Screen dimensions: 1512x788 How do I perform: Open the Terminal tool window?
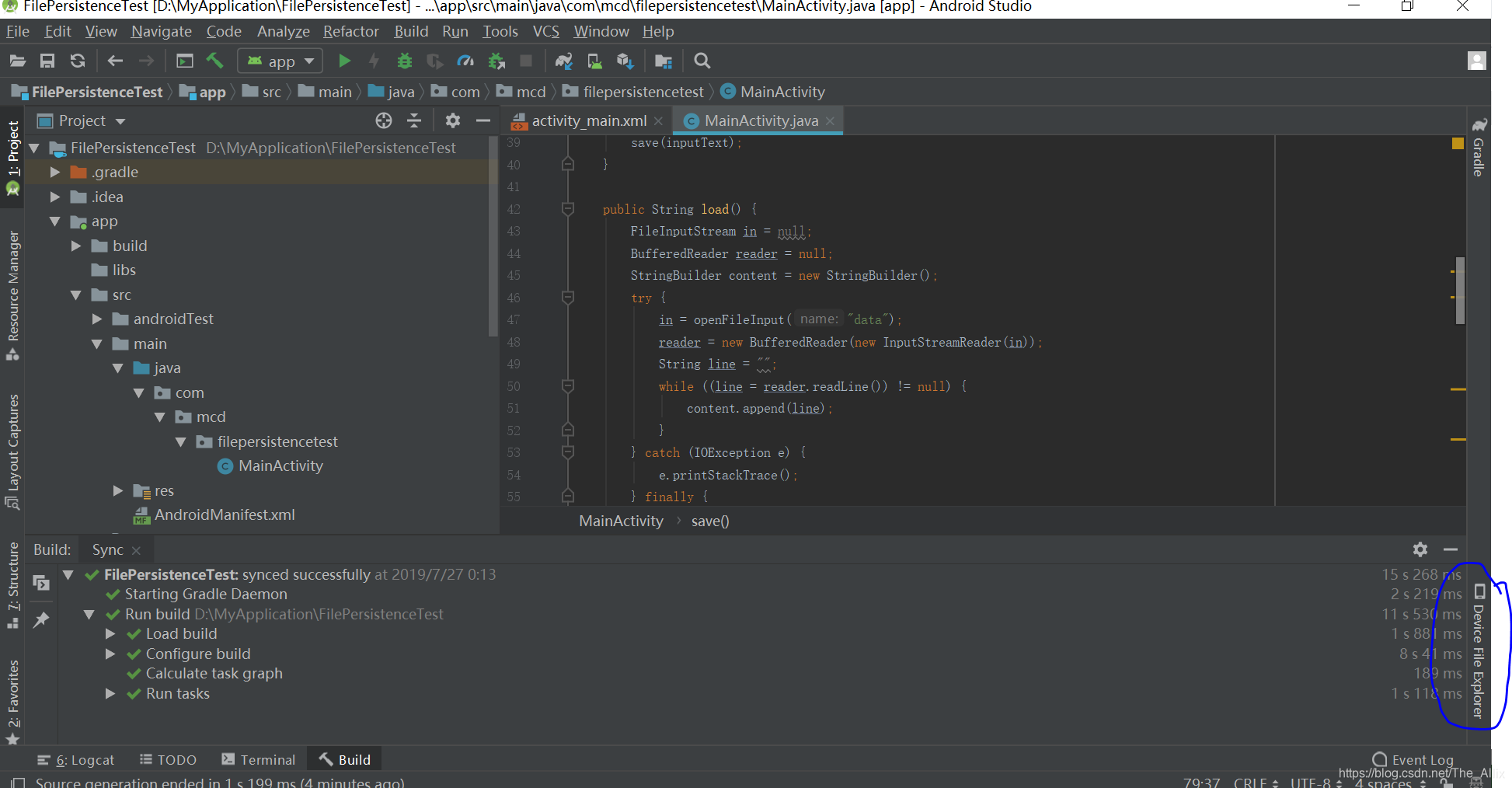tap(259, 759)
